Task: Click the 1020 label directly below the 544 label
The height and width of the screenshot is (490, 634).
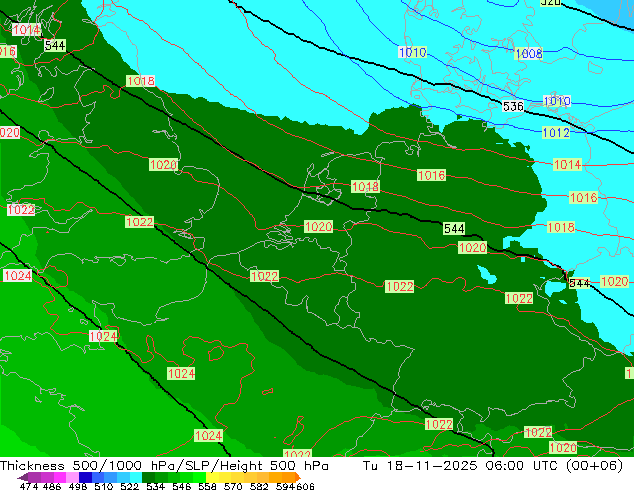Action: pos(472,247)
